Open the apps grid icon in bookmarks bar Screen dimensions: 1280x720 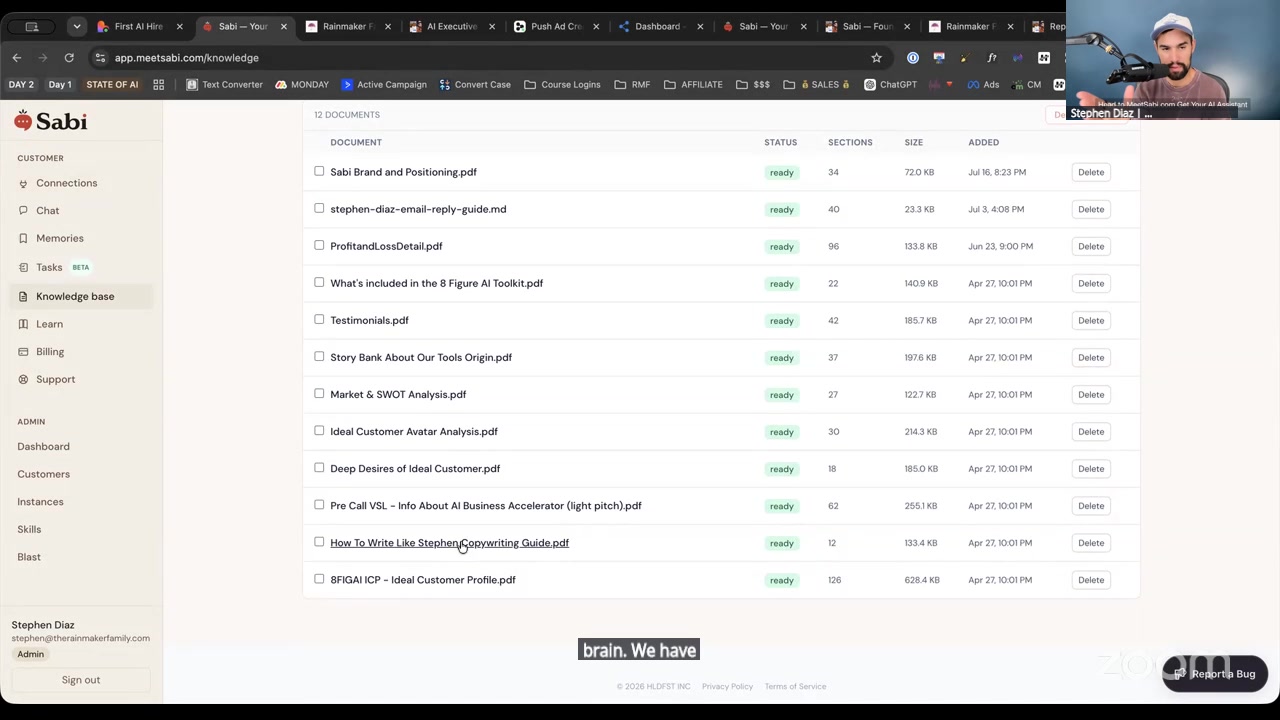(x=159, y=85)
